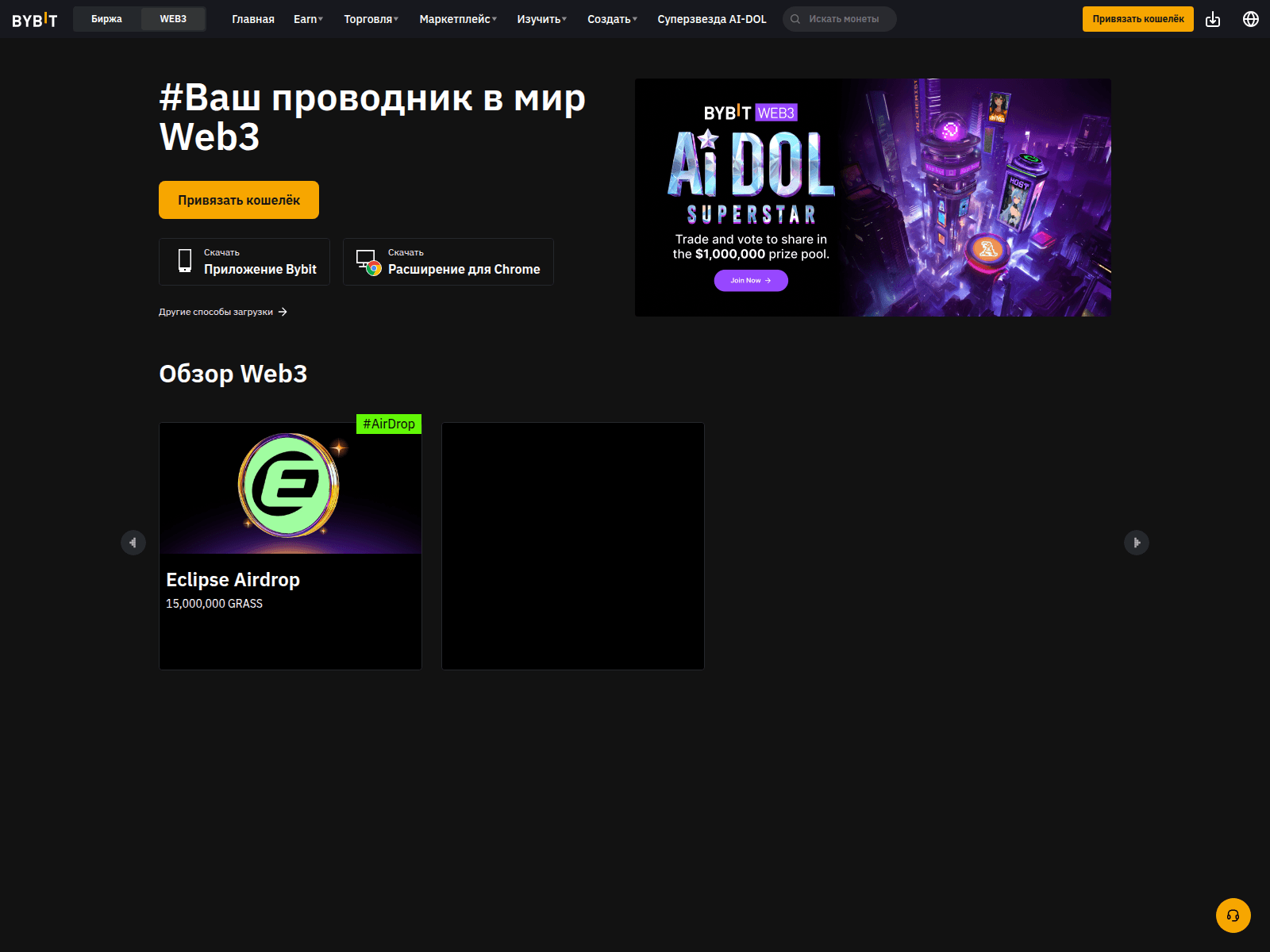Image resolution: width=1270 pixels, height=952 pixels.
Task: Click the next carousel arrow
Action: pos(1137,543)
